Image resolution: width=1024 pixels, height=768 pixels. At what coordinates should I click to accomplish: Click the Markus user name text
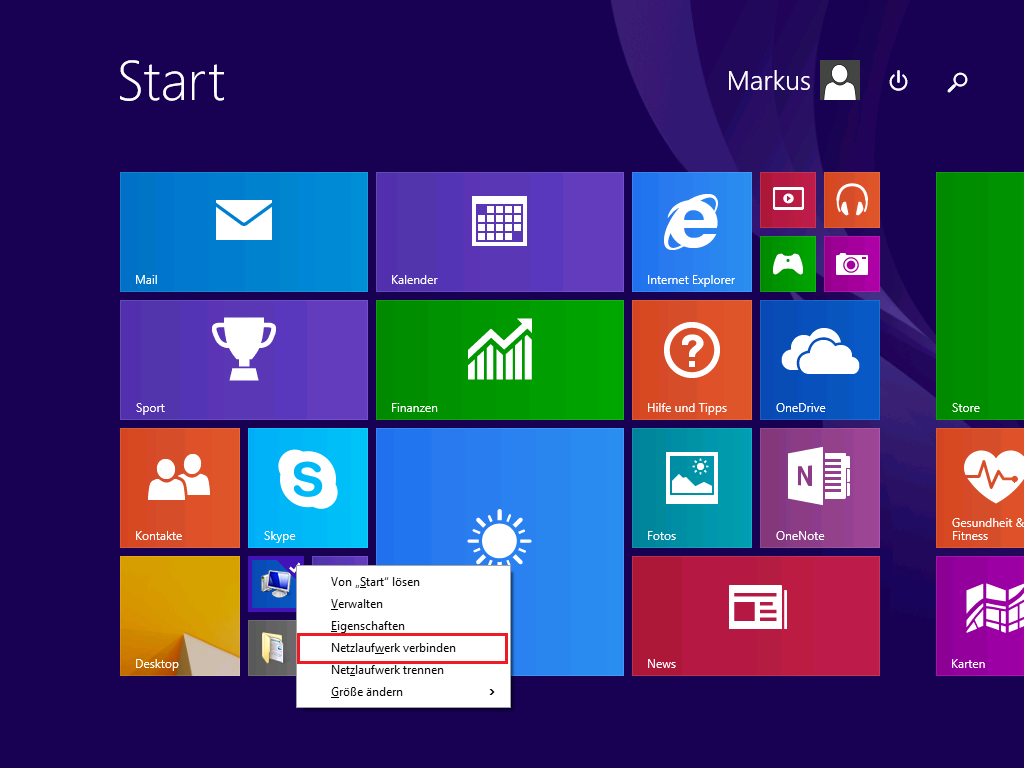pos(769,81)
